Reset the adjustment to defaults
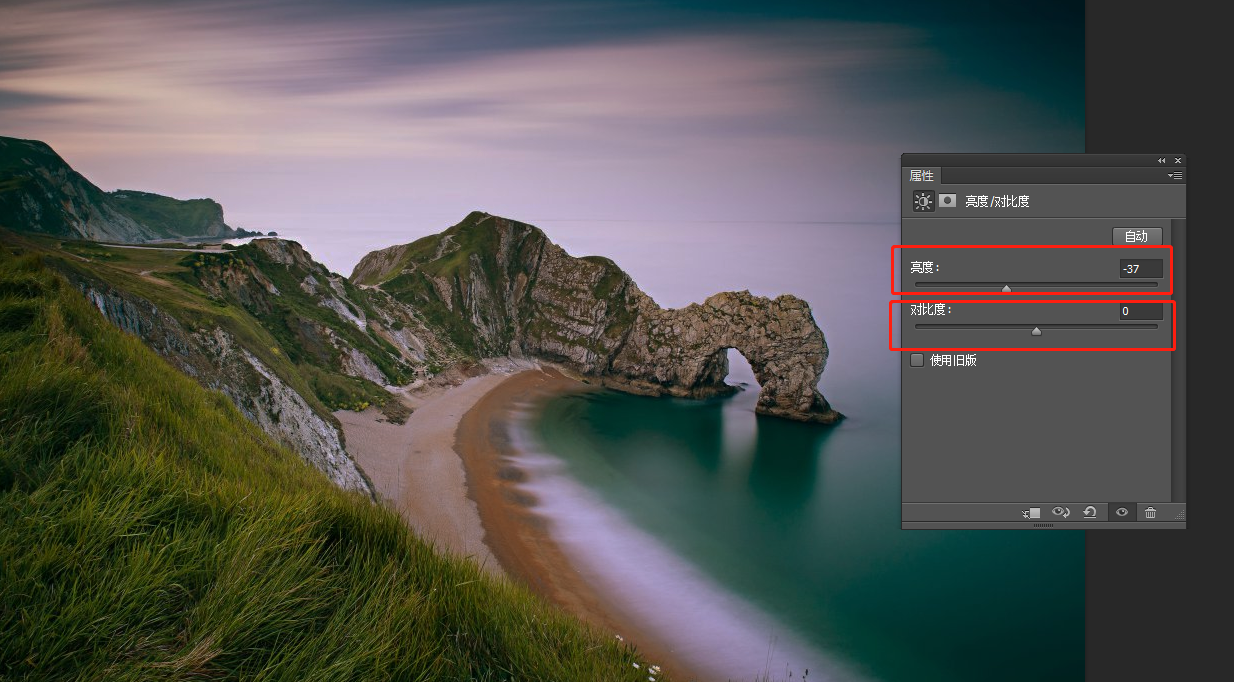Image resolution: width=1234 pixels, height=682 pixels. point(1090,512)
